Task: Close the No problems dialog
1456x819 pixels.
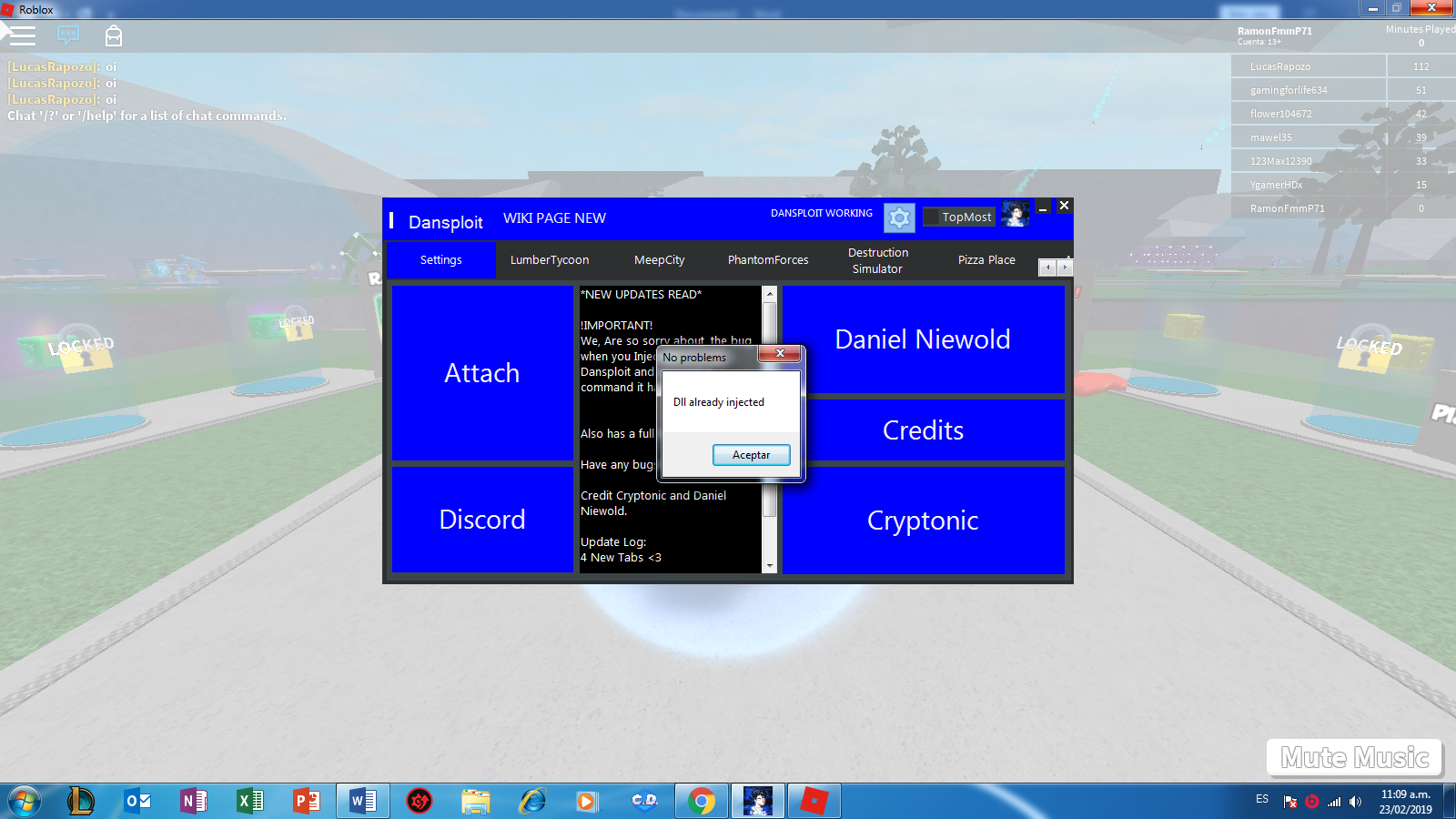Action: (780, 354)
